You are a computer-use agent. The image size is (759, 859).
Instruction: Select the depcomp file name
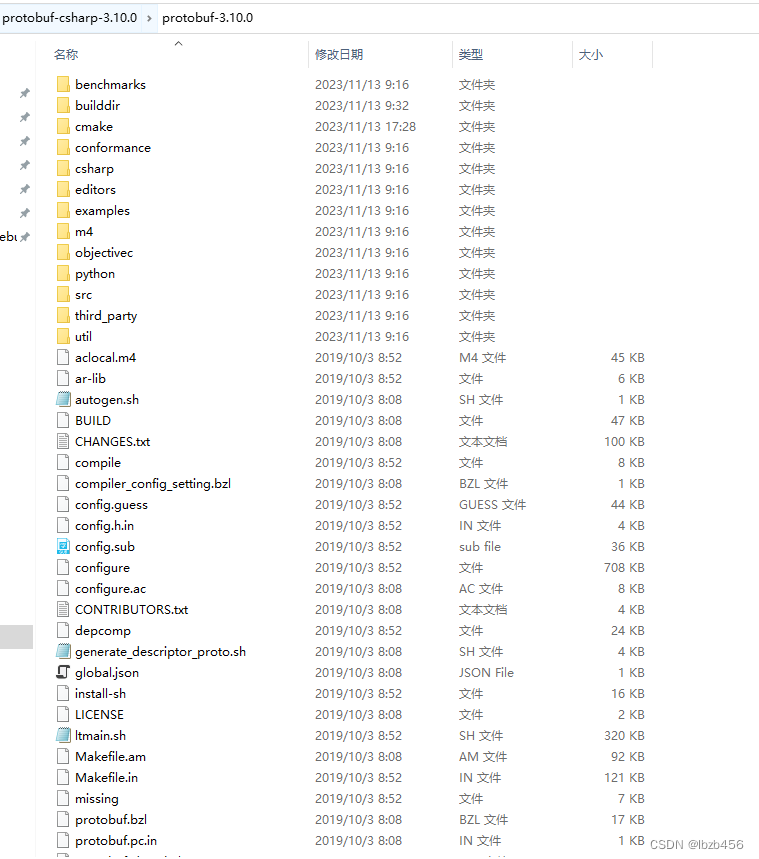[103, 631]
